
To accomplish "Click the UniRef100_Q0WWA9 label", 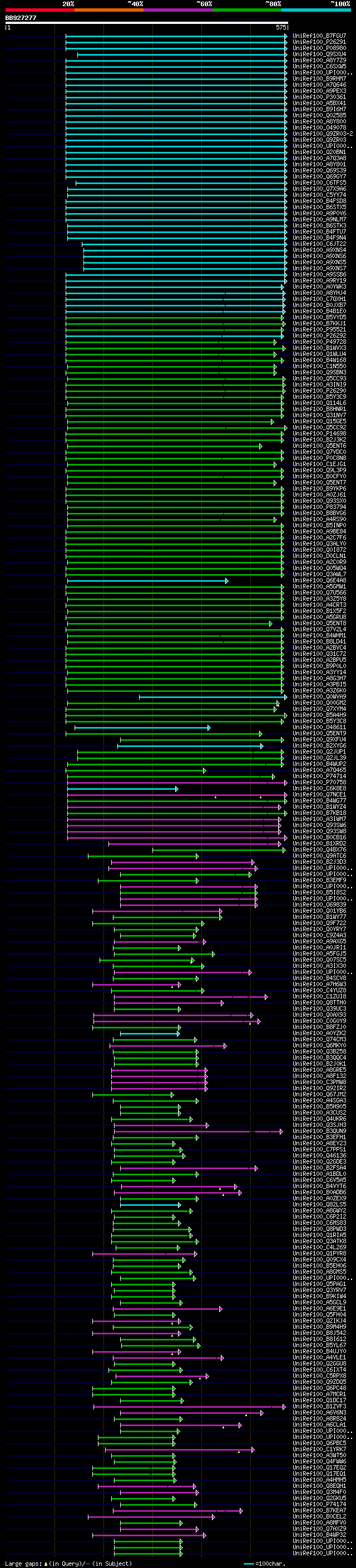I will pyautogui.click(x=319, y=696).
